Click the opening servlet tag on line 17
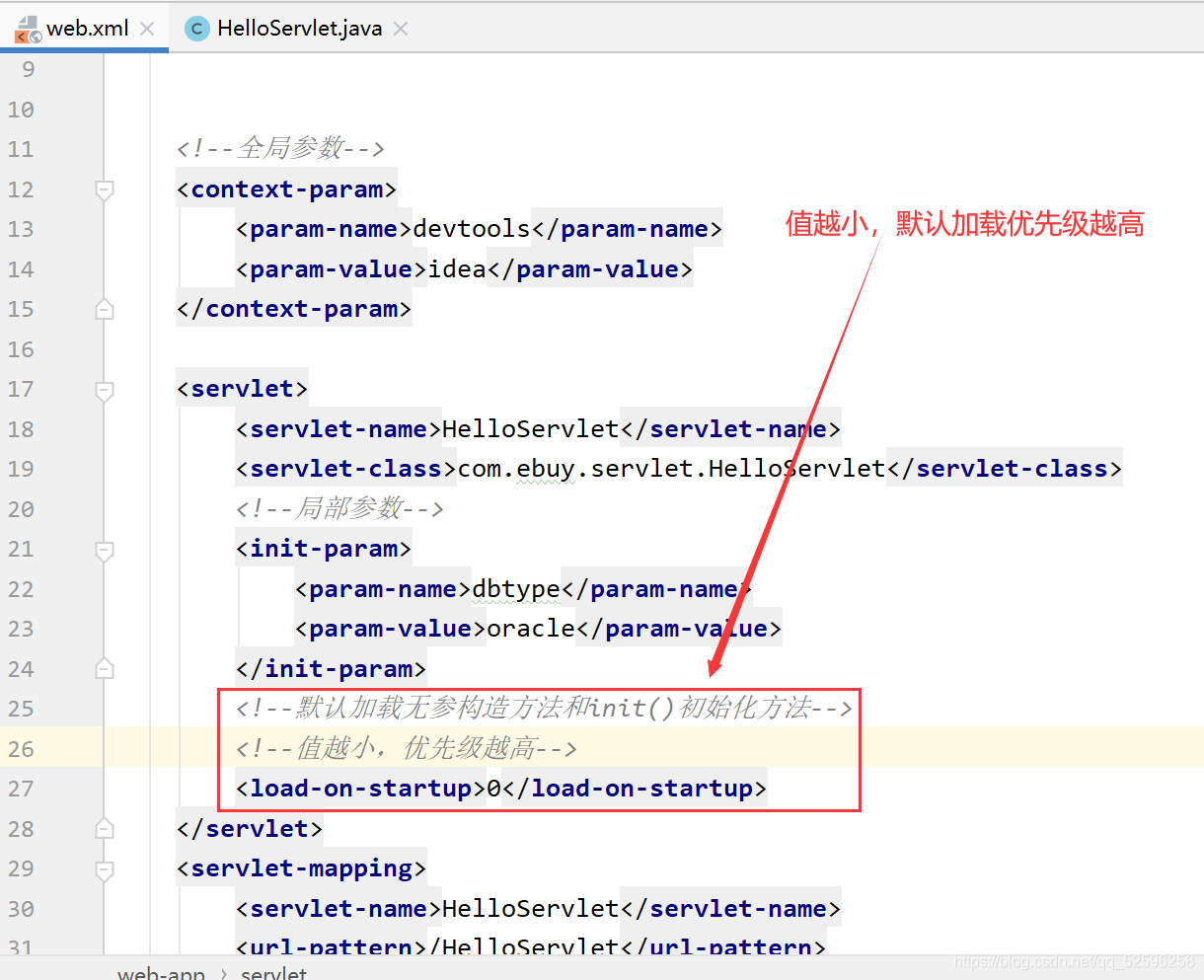 (x=242, y=389)
